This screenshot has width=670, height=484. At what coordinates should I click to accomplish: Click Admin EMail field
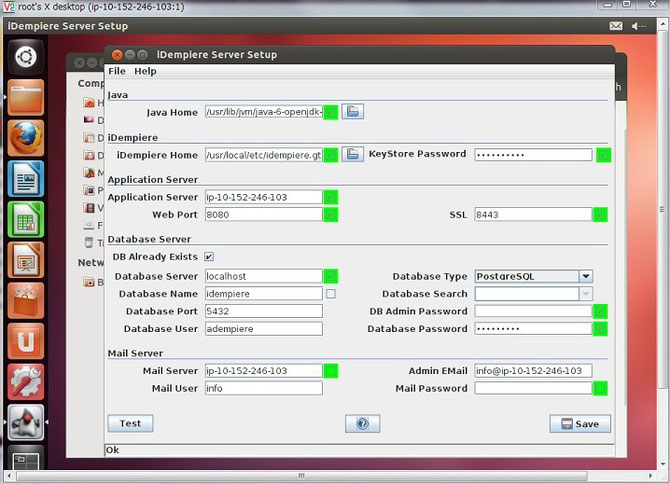(533, 371)
